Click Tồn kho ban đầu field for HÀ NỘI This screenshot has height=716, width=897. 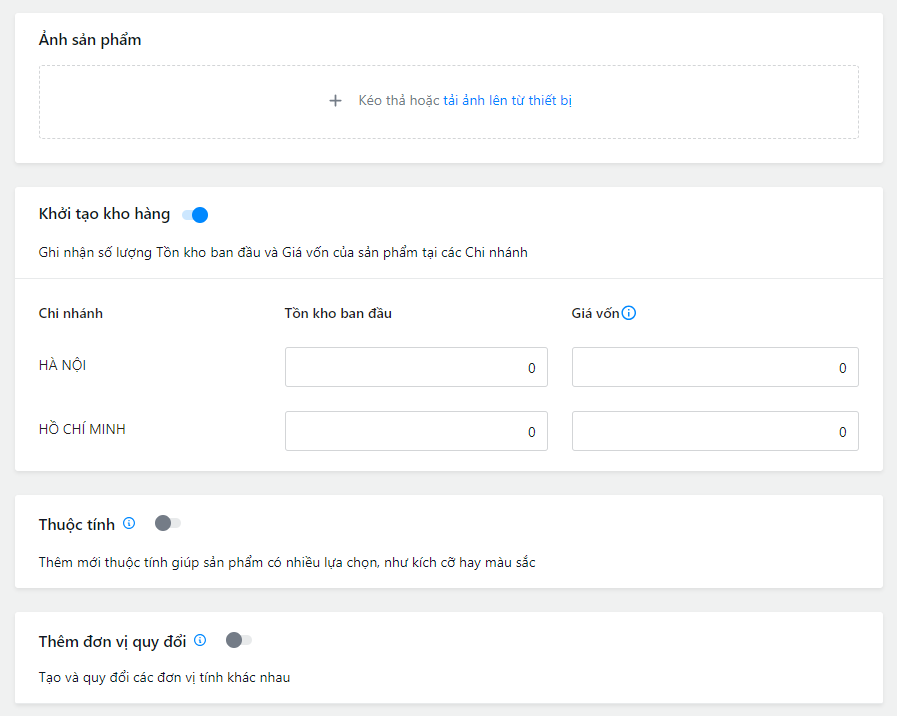(x=416, y=367)
